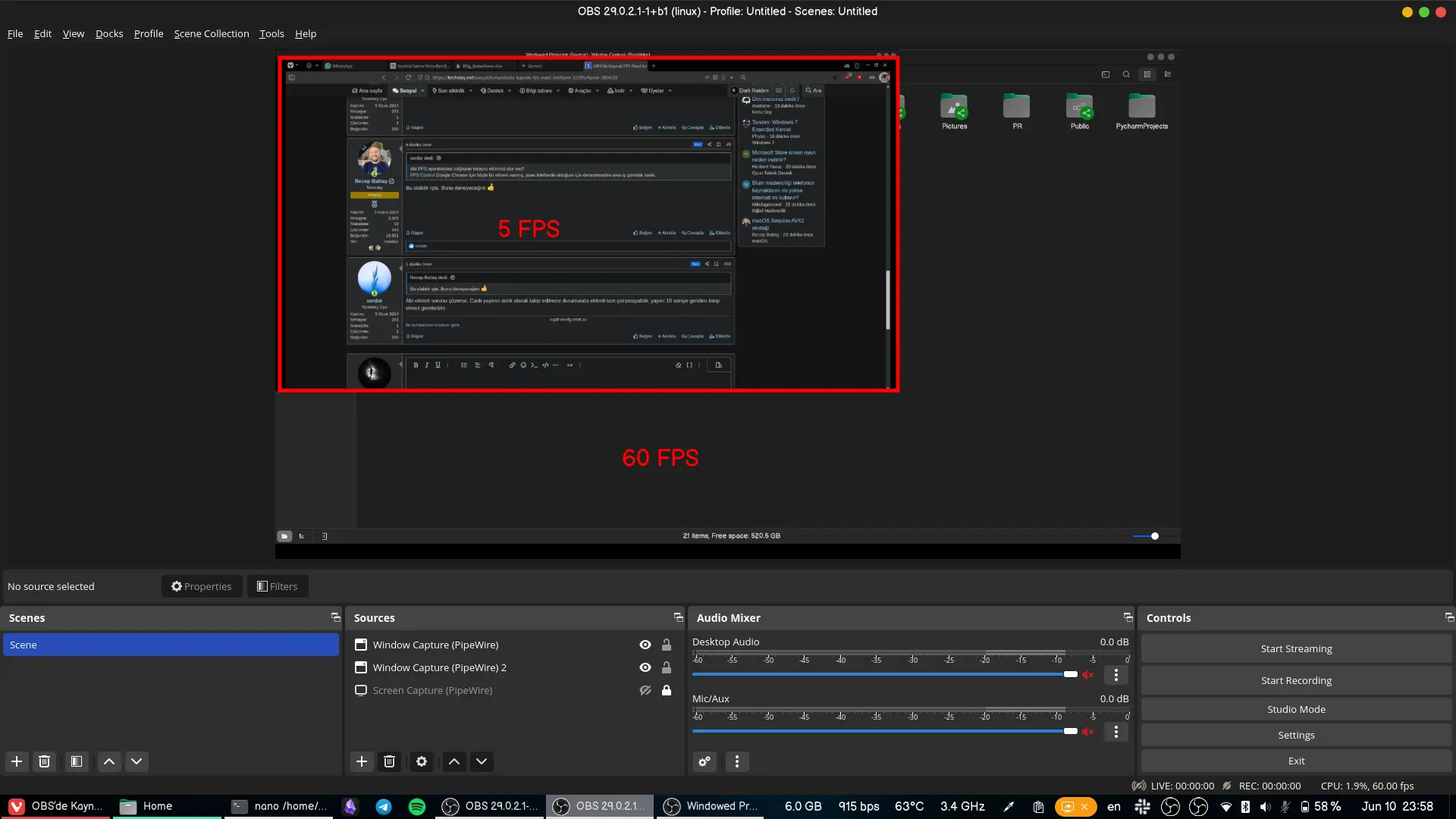Open the Docks menu
This screenshot has width=1456, height=819.
[x=109, y=33]
